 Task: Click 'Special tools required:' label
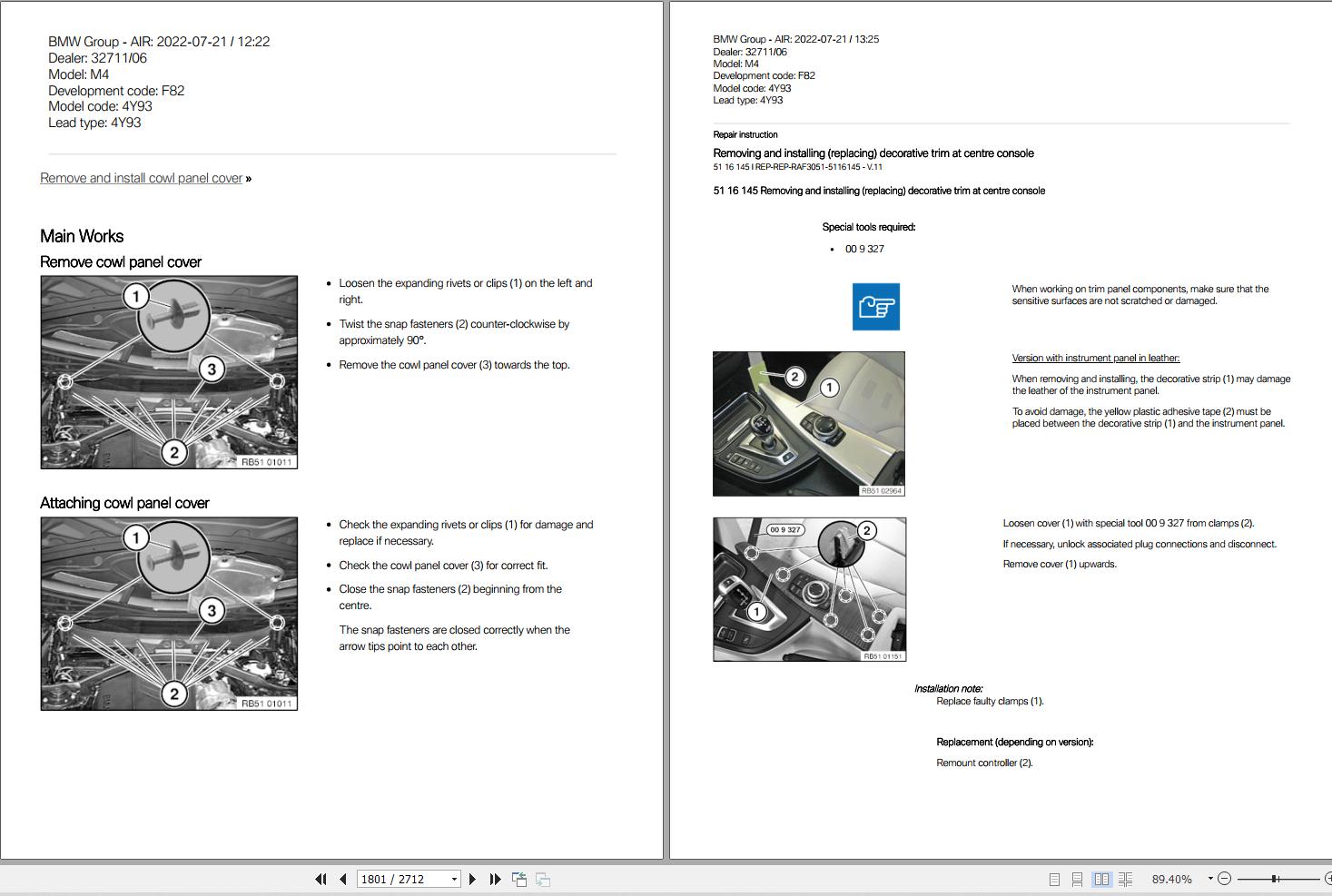pyautogui.click(x=869, y=227)
